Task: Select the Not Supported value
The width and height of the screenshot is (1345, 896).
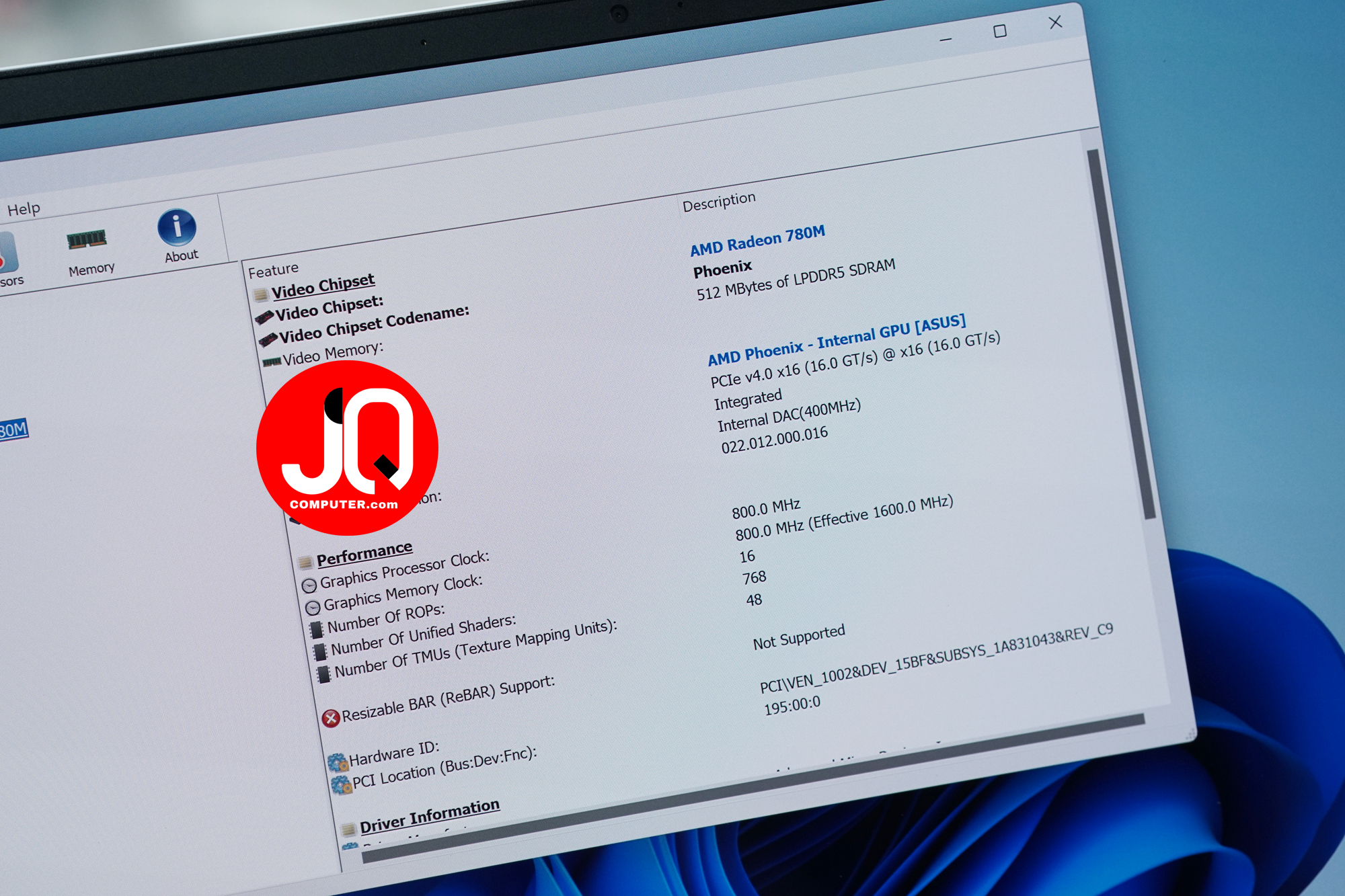Action: [798, 637]
